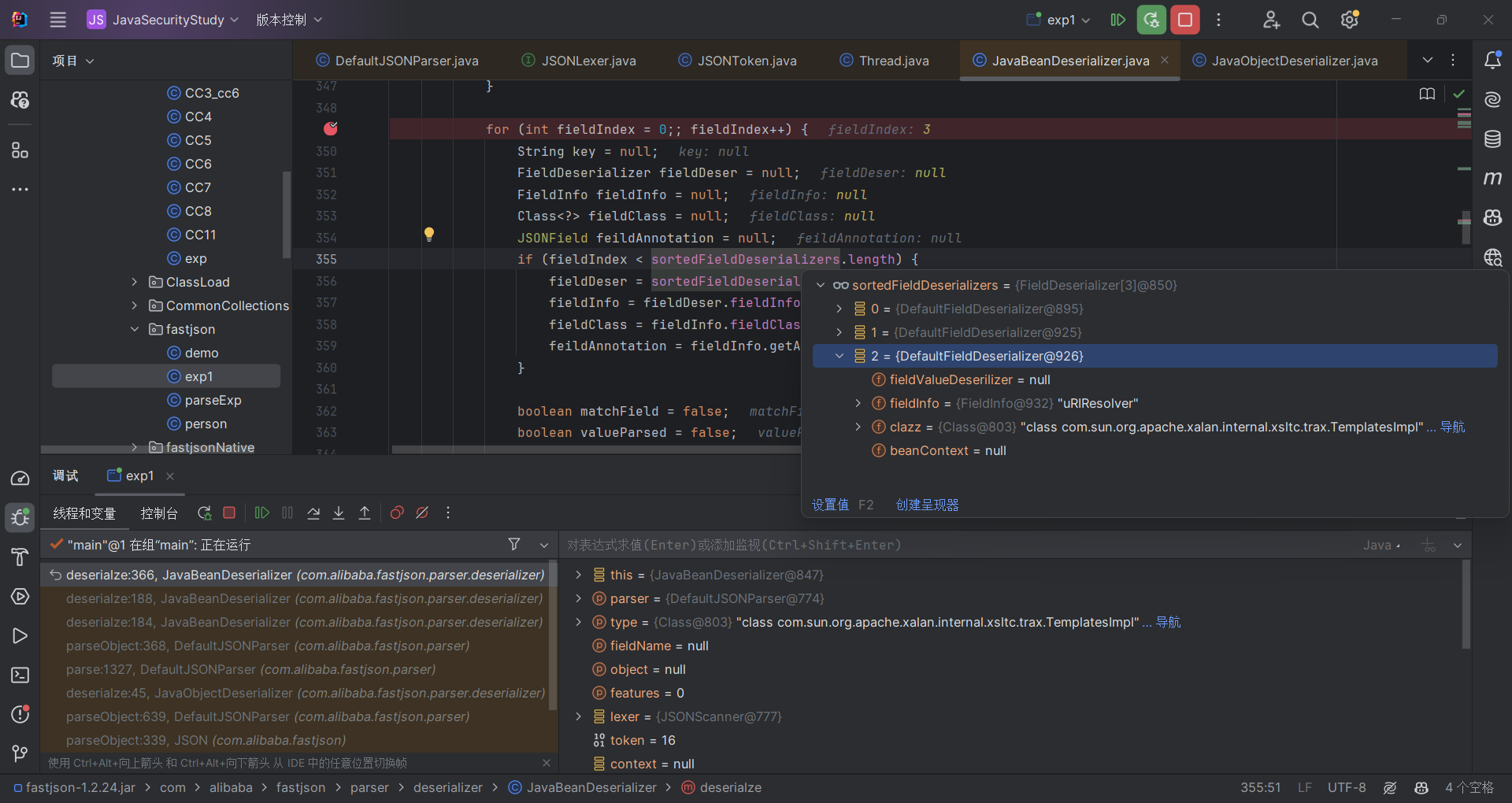Open the Structure tool window icon
1512x803 pixels.
coord(20,150)
